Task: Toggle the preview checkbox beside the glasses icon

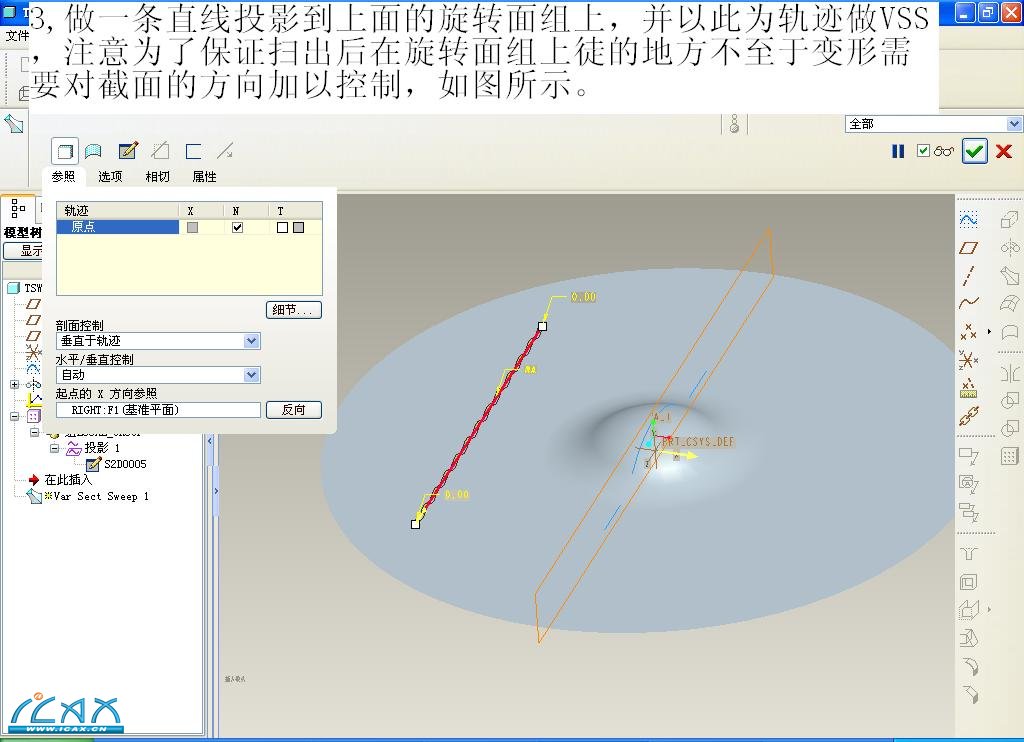Action: coord(924,151)
